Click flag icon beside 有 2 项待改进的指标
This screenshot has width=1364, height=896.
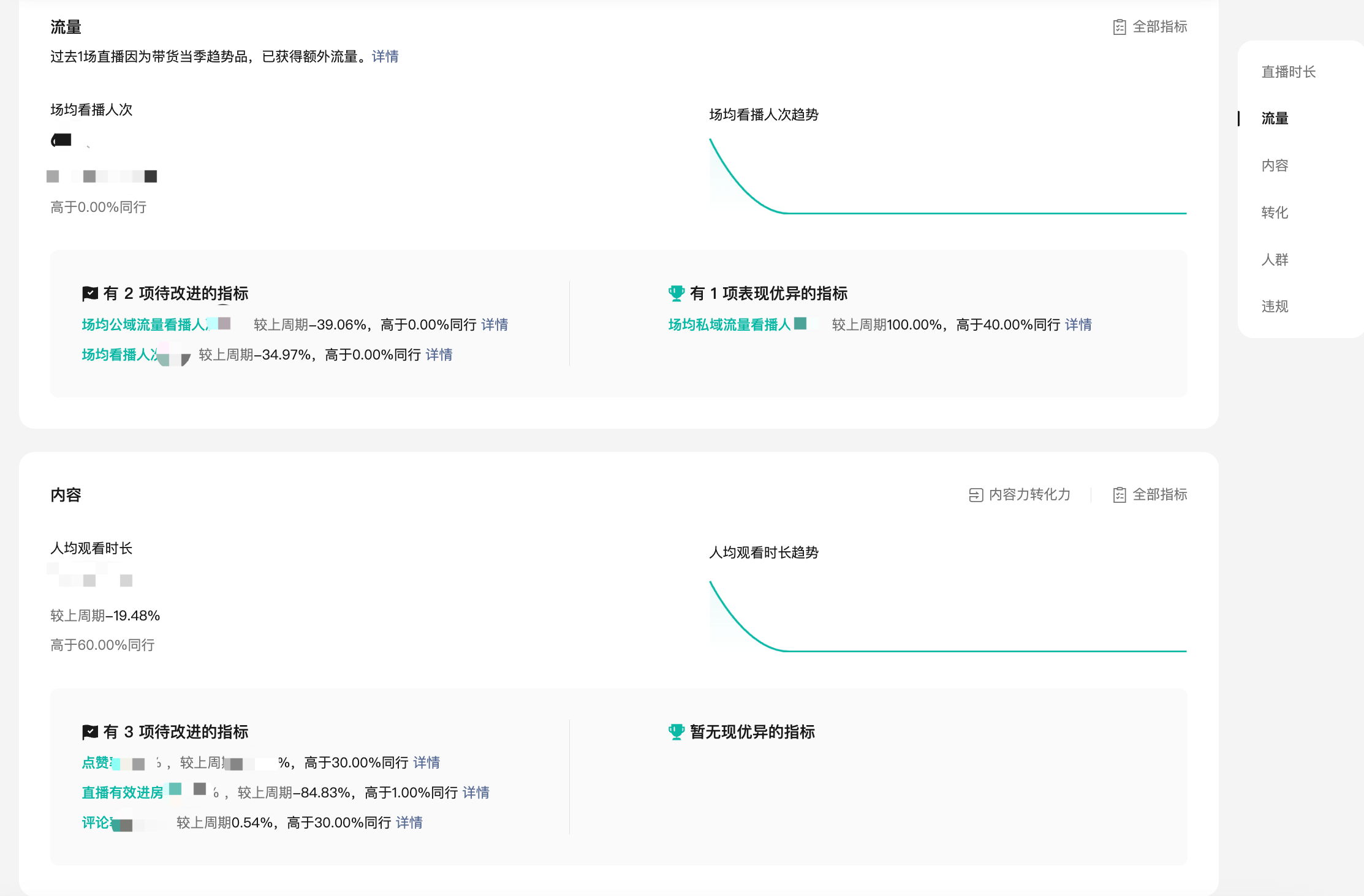point(90,294)
